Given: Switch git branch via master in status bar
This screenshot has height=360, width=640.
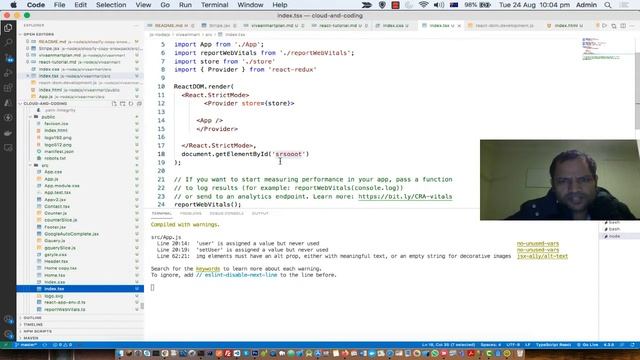Looking at the screenshot, I should (x=26, y=345).
